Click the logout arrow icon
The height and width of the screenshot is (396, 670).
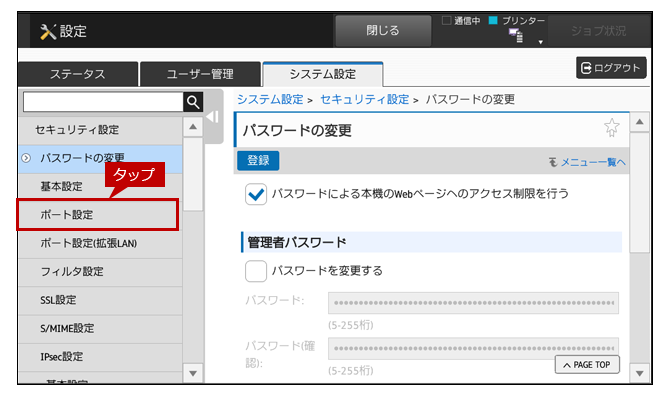tap(586, 68)
